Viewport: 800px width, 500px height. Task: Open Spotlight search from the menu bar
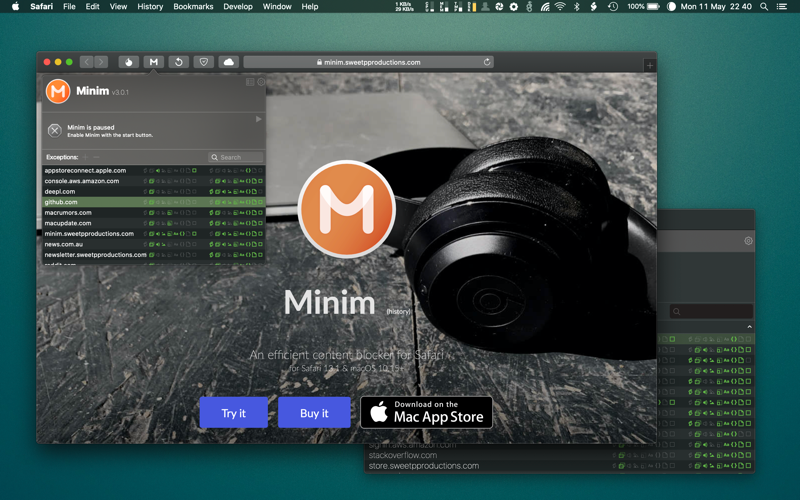point(764,6)
